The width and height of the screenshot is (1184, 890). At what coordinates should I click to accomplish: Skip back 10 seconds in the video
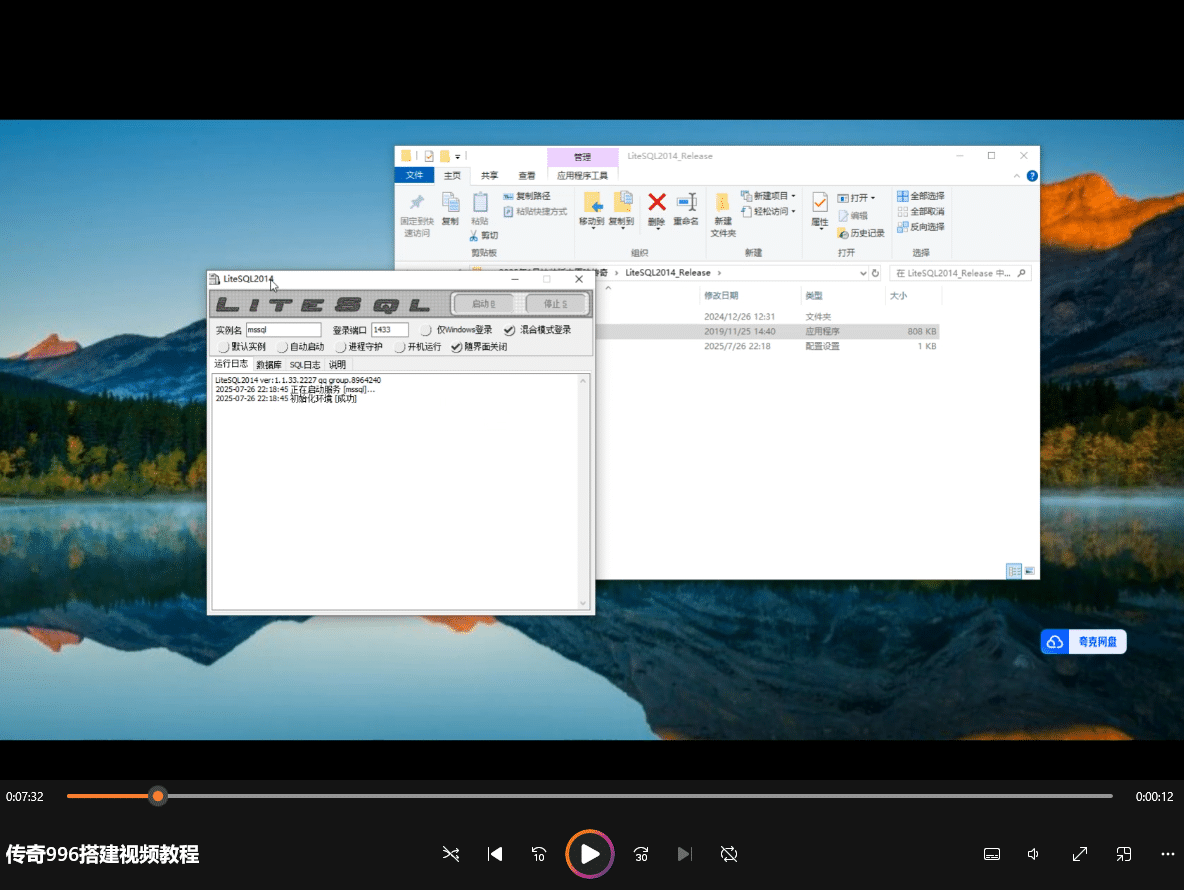539,854
